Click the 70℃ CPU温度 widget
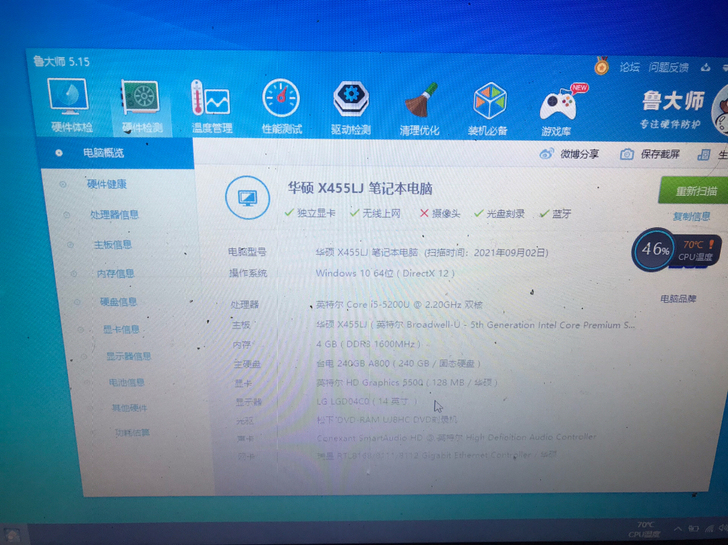The width and height of the screenshot is (728, 545). pyautogui.click(x=696, y=250)
